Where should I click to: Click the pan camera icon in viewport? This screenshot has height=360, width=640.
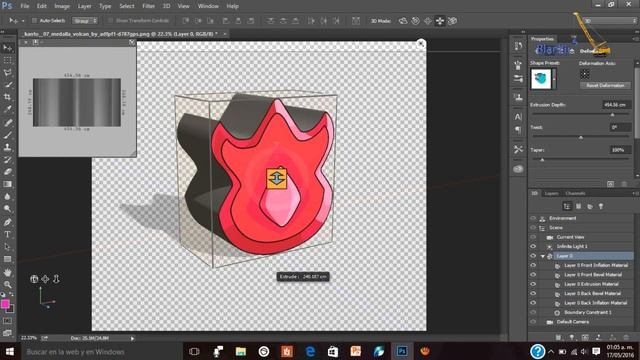click(x=45, y=279)
